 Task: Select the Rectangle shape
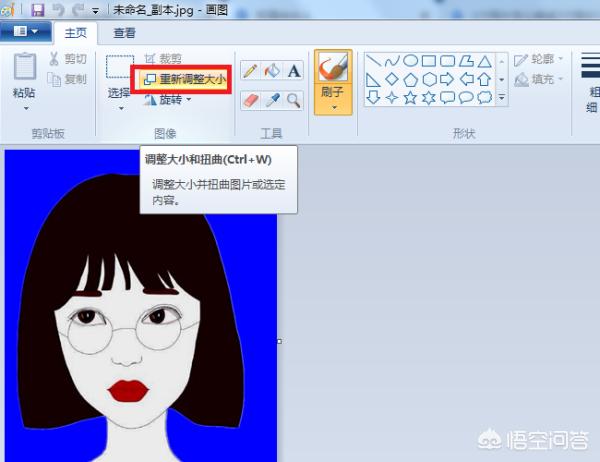429,61
